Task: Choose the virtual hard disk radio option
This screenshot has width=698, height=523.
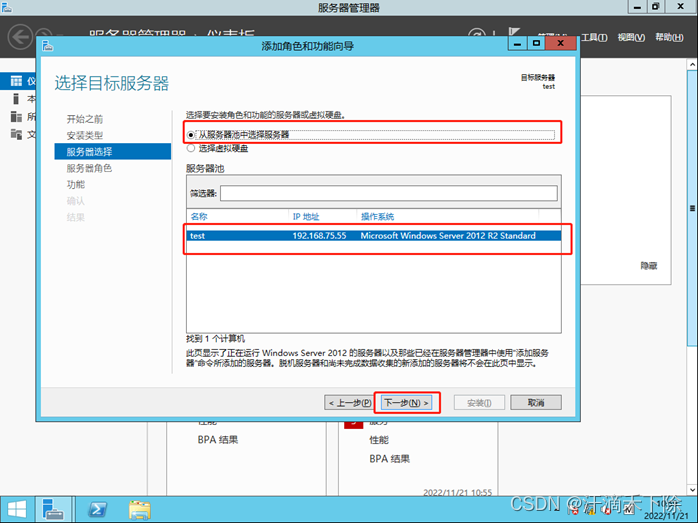Action: click(x=191, y=148)
